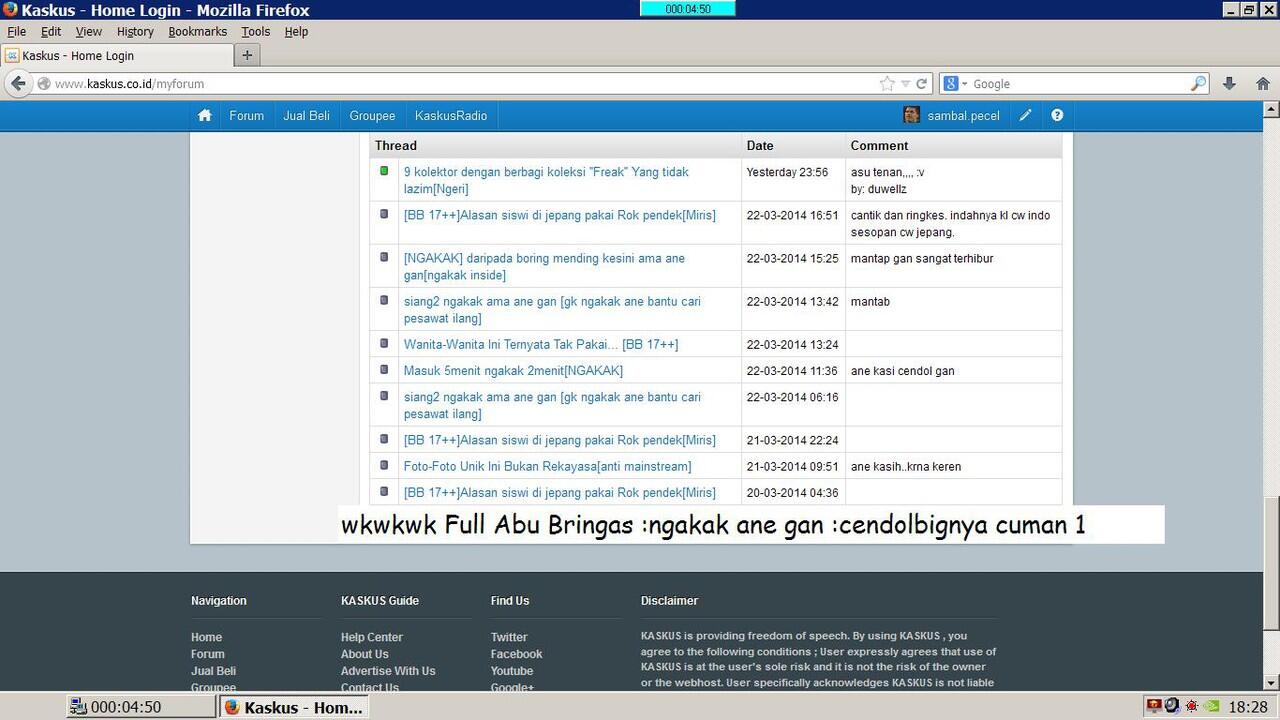
Task: Click the Thread column header
Action: tap(396, 145)
